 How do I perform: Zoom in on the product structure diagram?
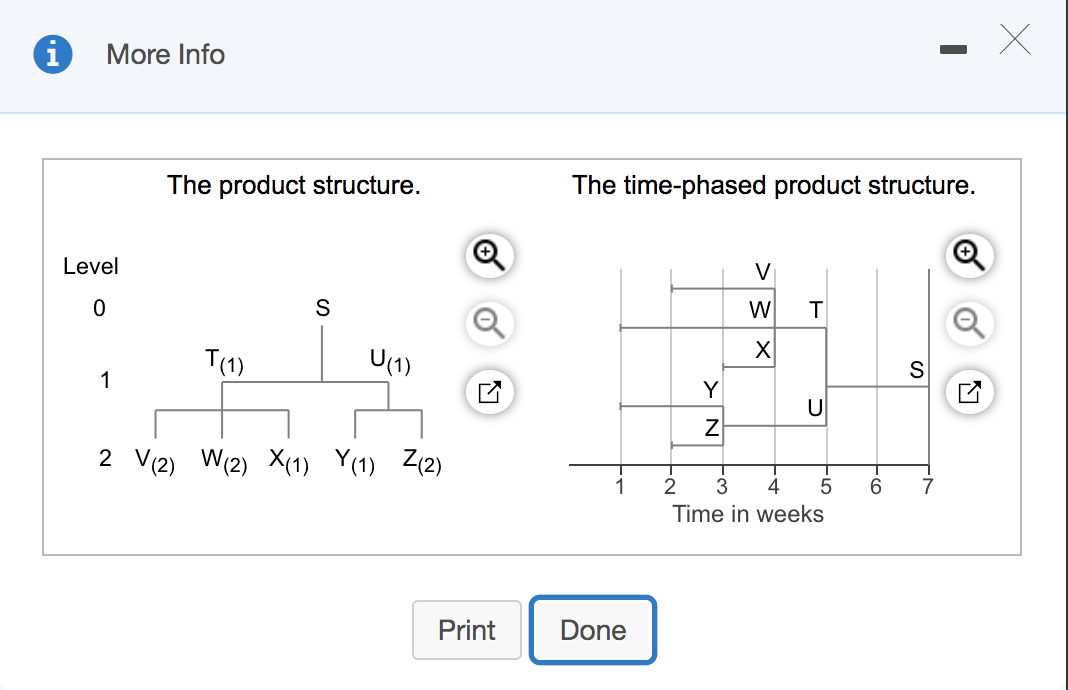coord(489,256)
